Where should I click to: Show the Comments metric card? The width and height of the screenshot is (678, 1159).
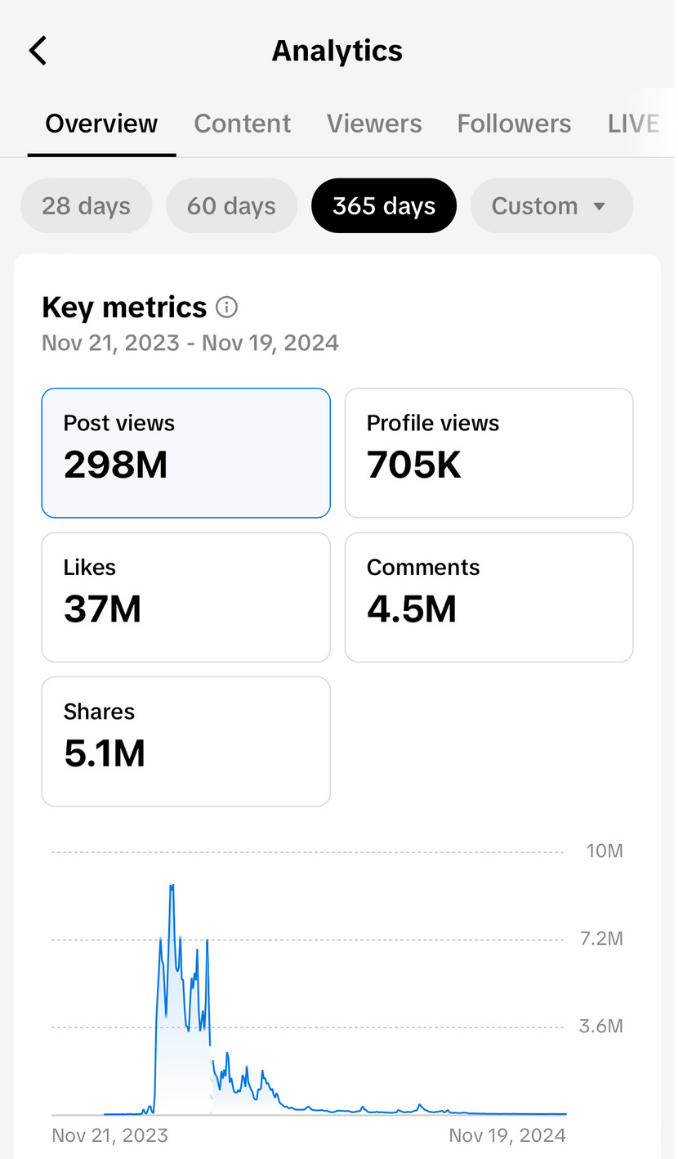[489, 597]
